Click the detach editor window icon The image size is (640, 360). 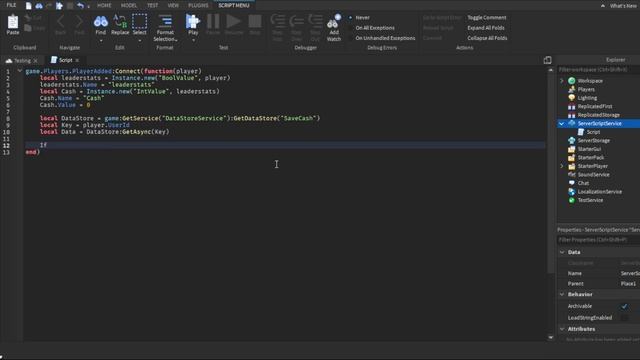click(x=547, y=60)
